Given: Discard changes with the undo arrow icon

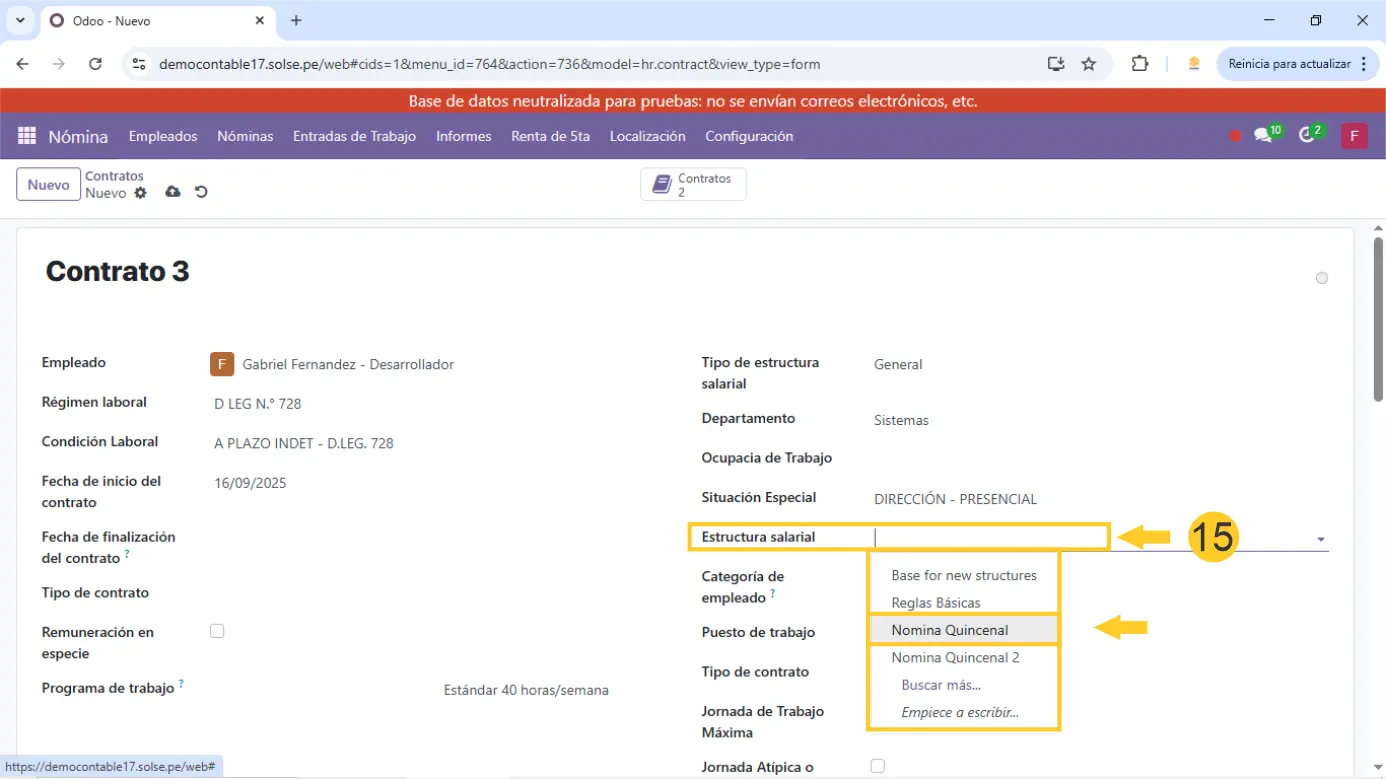Looking at the screenshot, I should coord(201,192).
